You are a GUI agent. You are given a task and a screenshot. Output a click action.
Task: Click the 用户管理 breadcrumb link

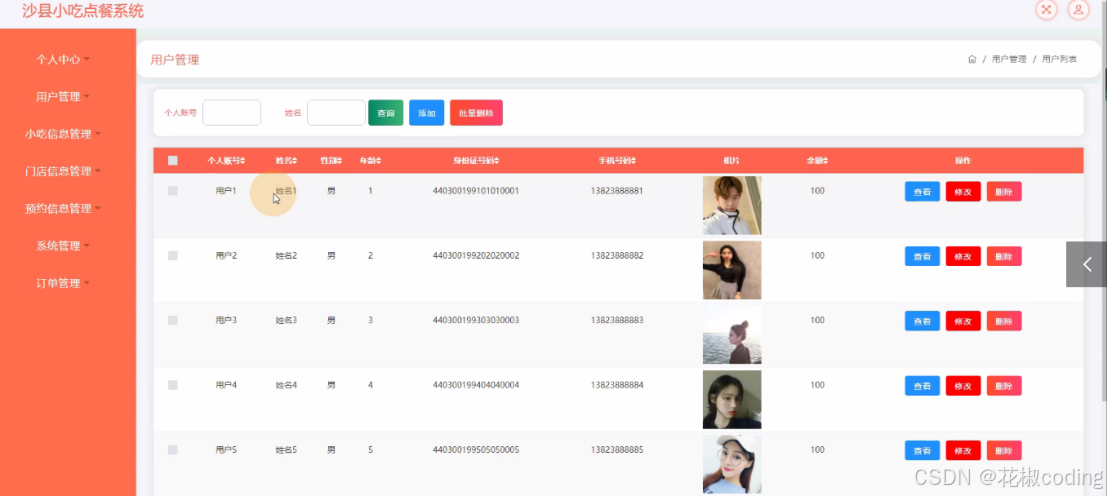pyautogui.click(x=1009, y=59)
